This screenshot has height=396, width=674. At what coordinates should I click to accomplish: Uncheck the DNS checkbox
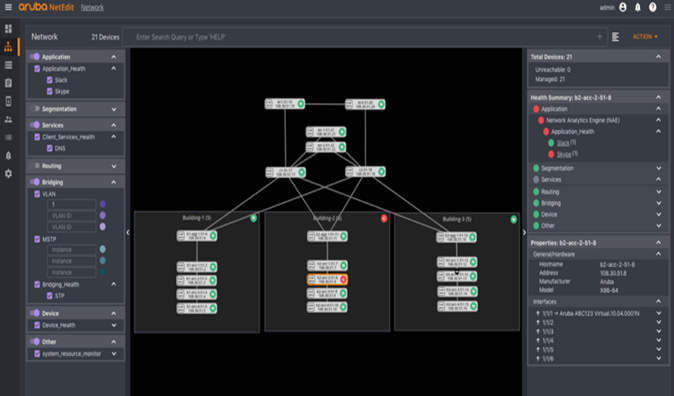click(x=49, y=148)
